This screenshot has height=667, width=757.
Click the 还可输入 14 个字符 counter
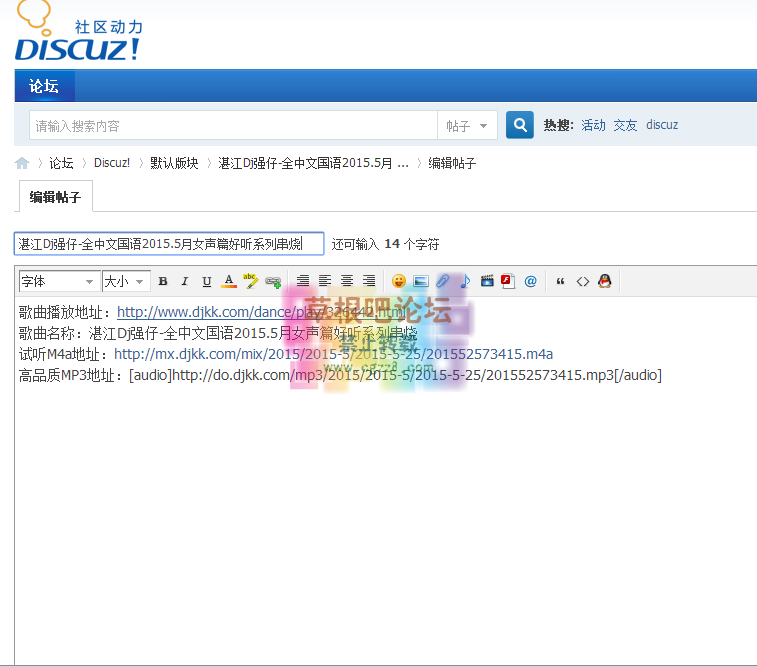385,244
